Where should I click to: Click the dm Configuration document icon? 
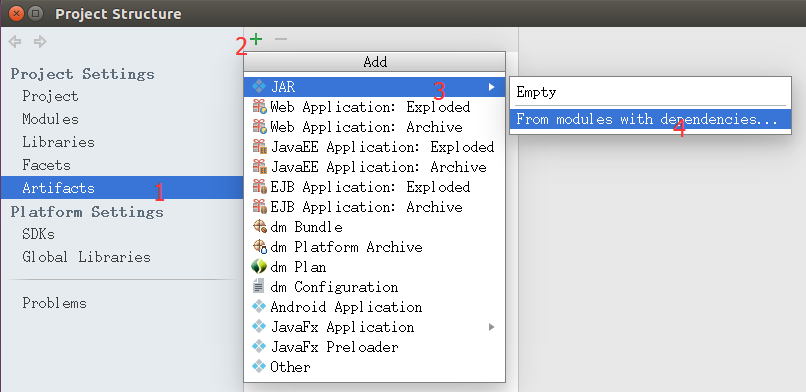coord(259,287)
